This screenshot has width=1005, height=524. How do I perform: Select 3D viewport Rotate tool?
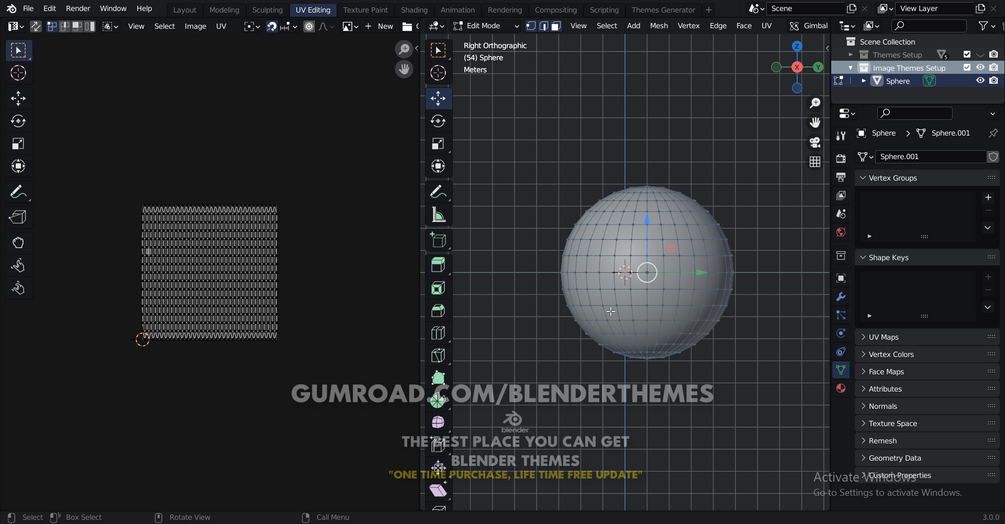tap(438, 121)
